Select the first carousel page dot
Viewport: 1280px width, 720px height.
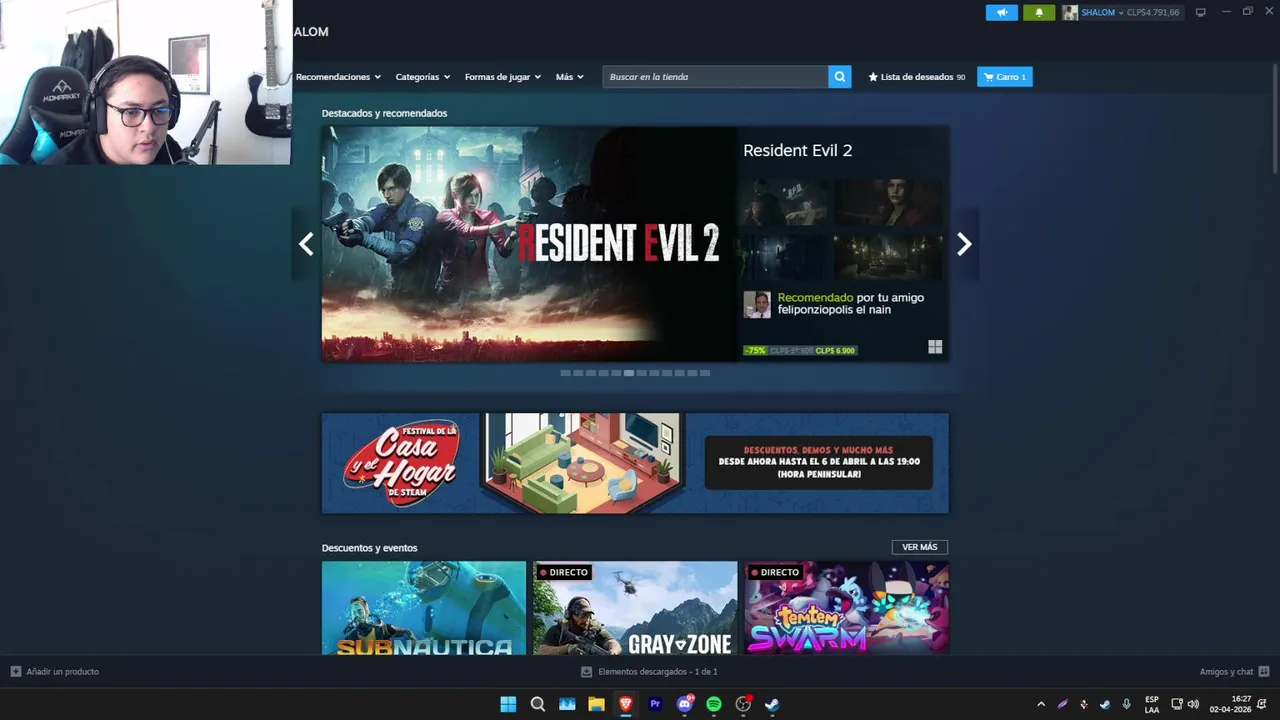coord(566,373)
